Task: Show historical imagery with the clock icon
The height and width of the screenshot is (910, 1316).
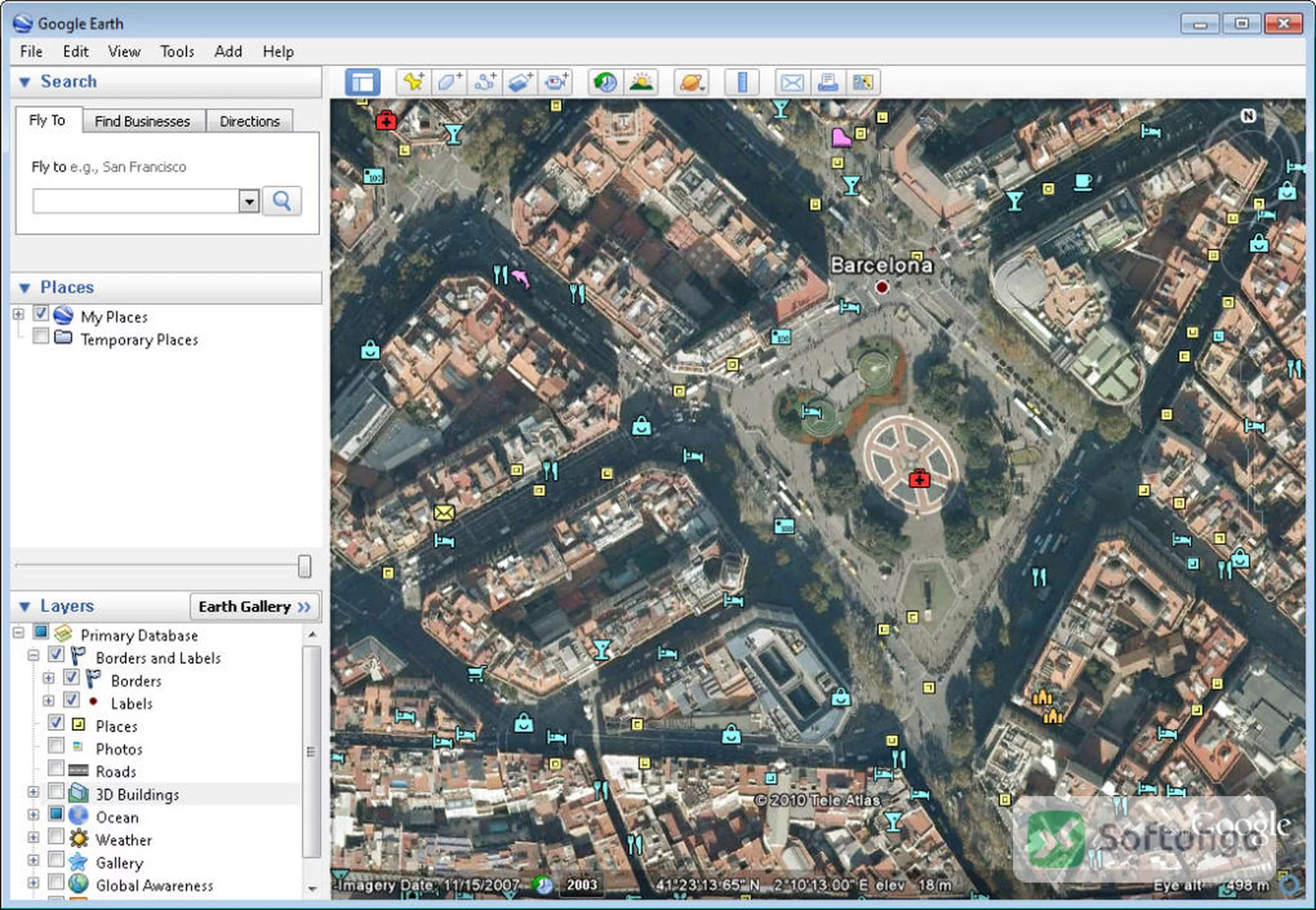Action: 605,82
